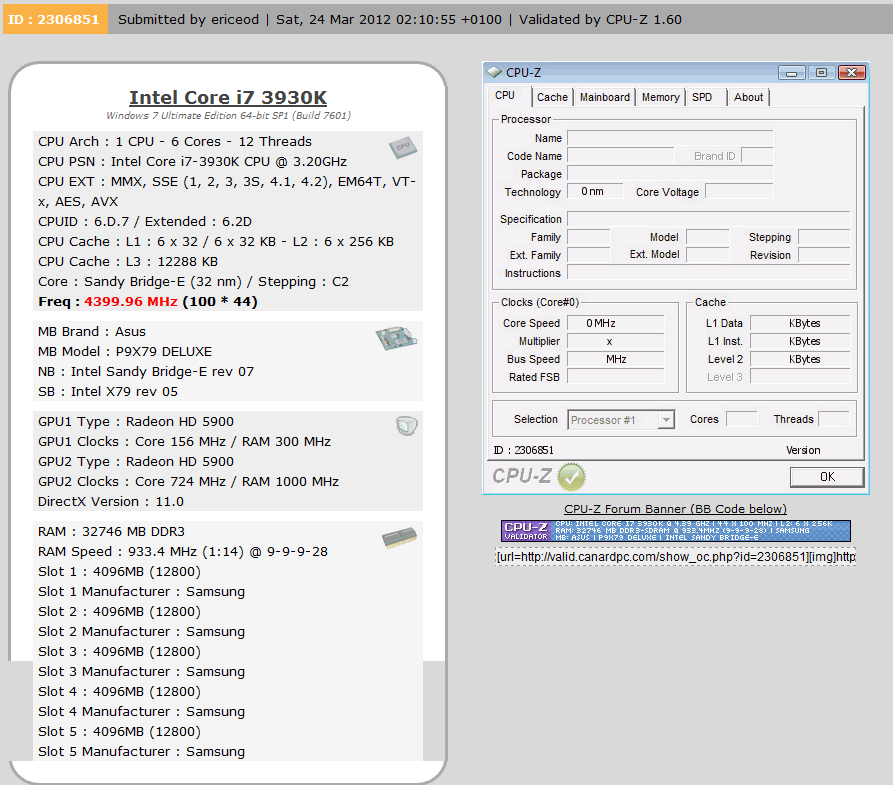Click the Core Sandy Bridge-E stepping row
Image resolution: width=893 pixels, height=785 pixels.
(194, 281)
